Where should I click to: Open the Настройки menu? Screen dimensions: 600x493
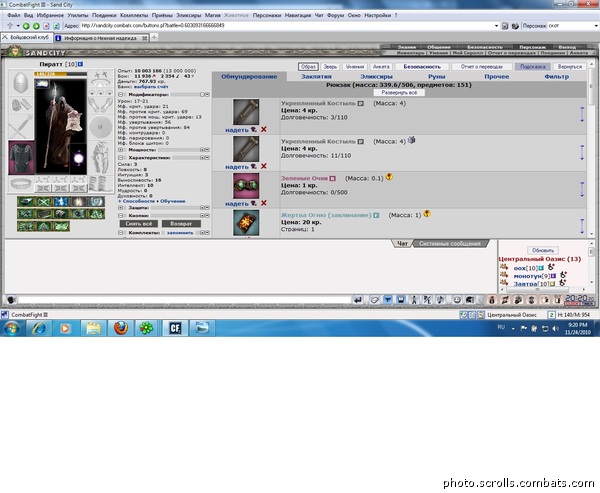tap(377, 16)
